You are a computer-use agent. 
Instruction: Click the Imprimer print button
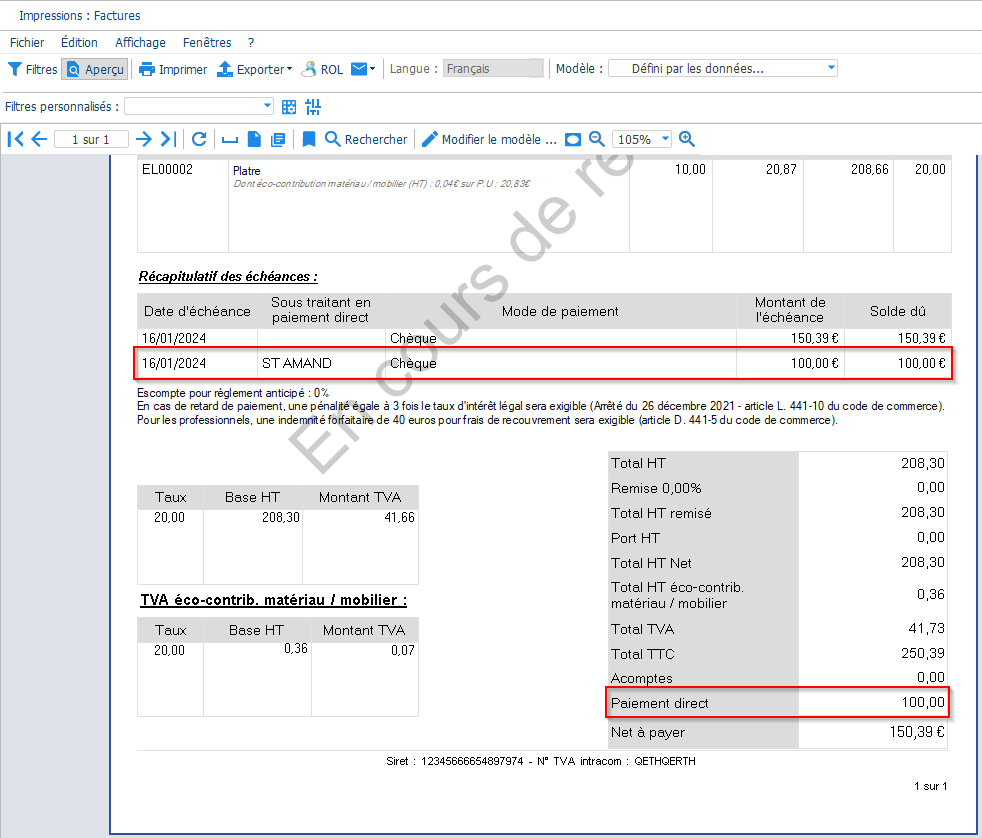pyautogui.click(x=173, y=69)
